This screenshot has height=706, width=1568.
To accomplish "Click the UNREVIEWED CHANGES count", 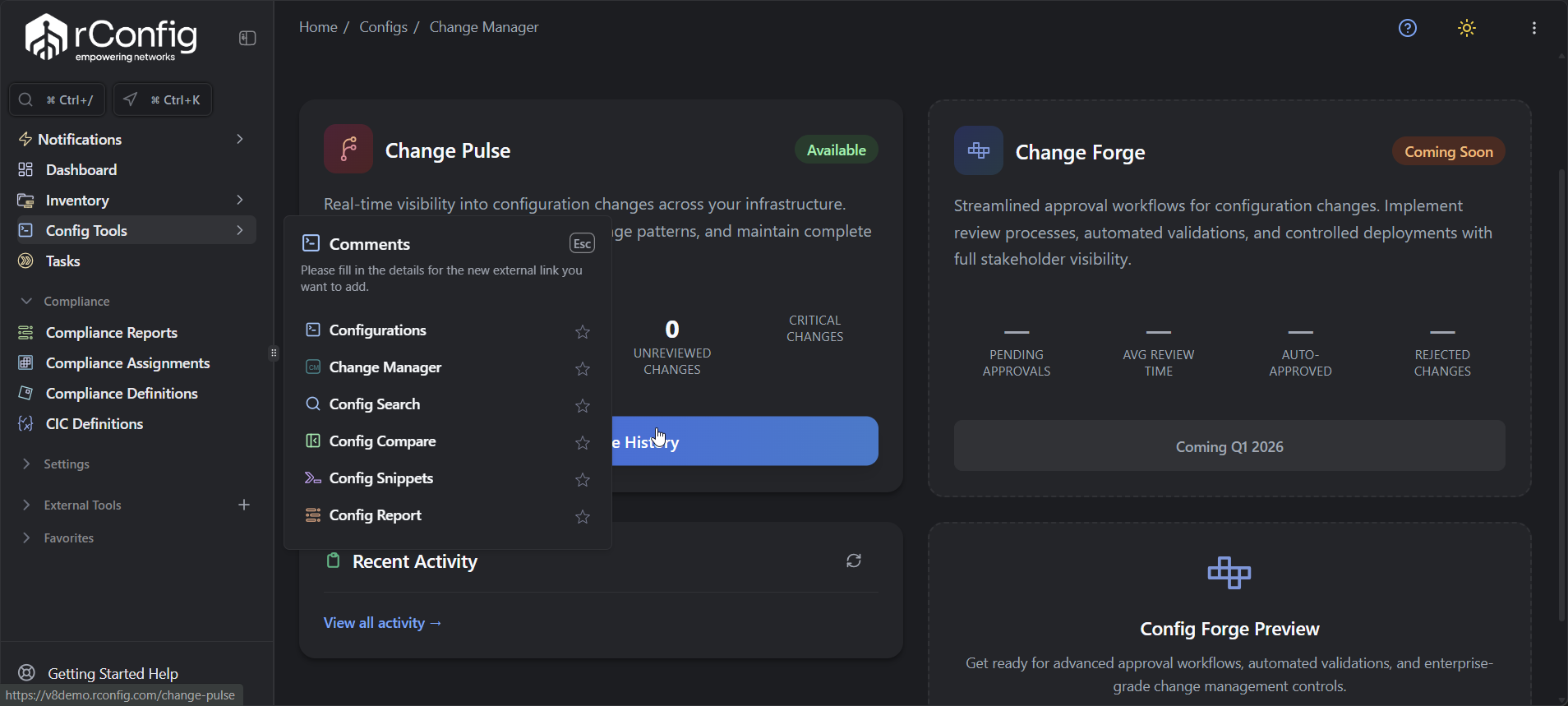I will pyautogui.click(x=672, y=330).
